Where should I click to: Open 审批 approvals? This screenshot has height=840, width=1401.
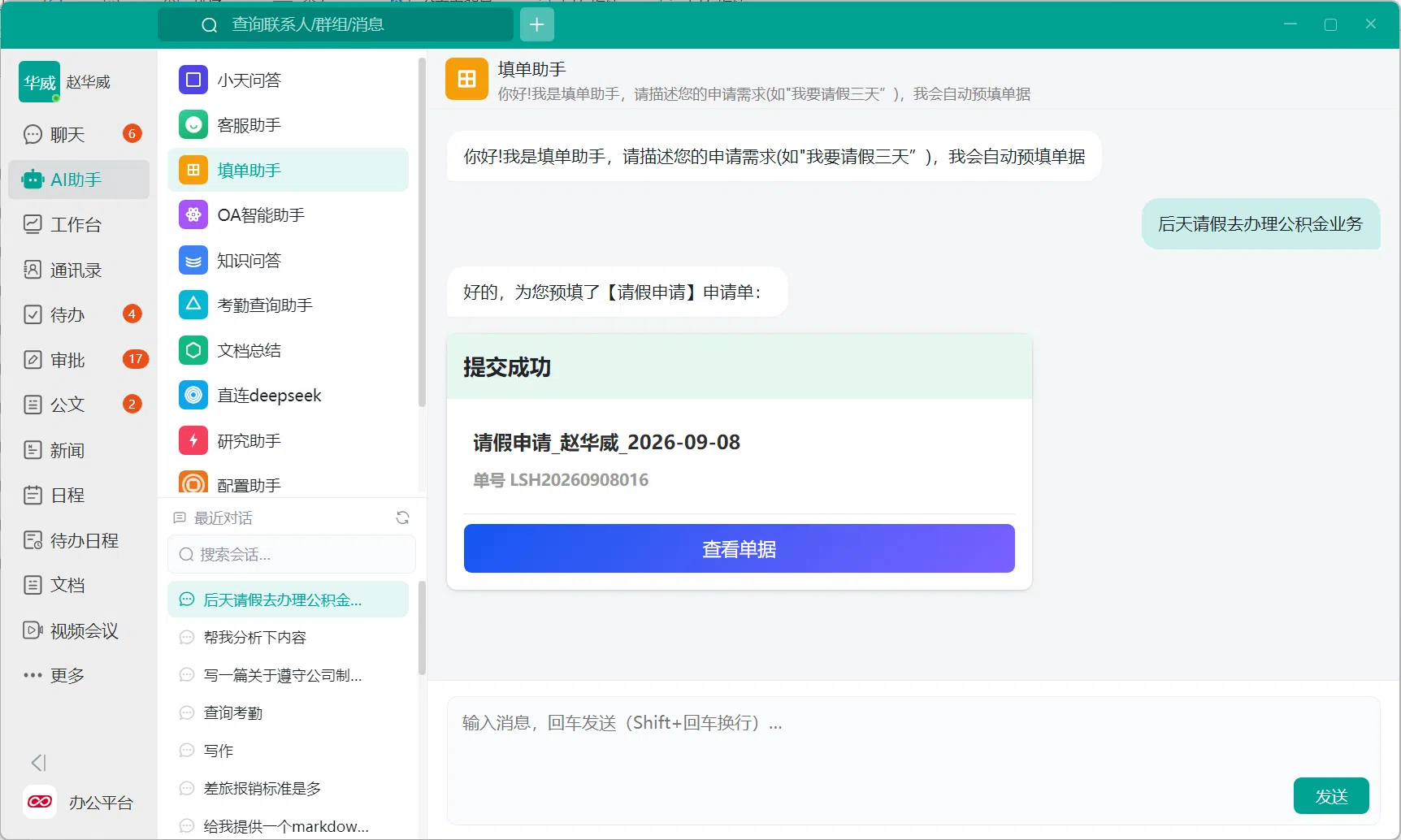point(79,360)
